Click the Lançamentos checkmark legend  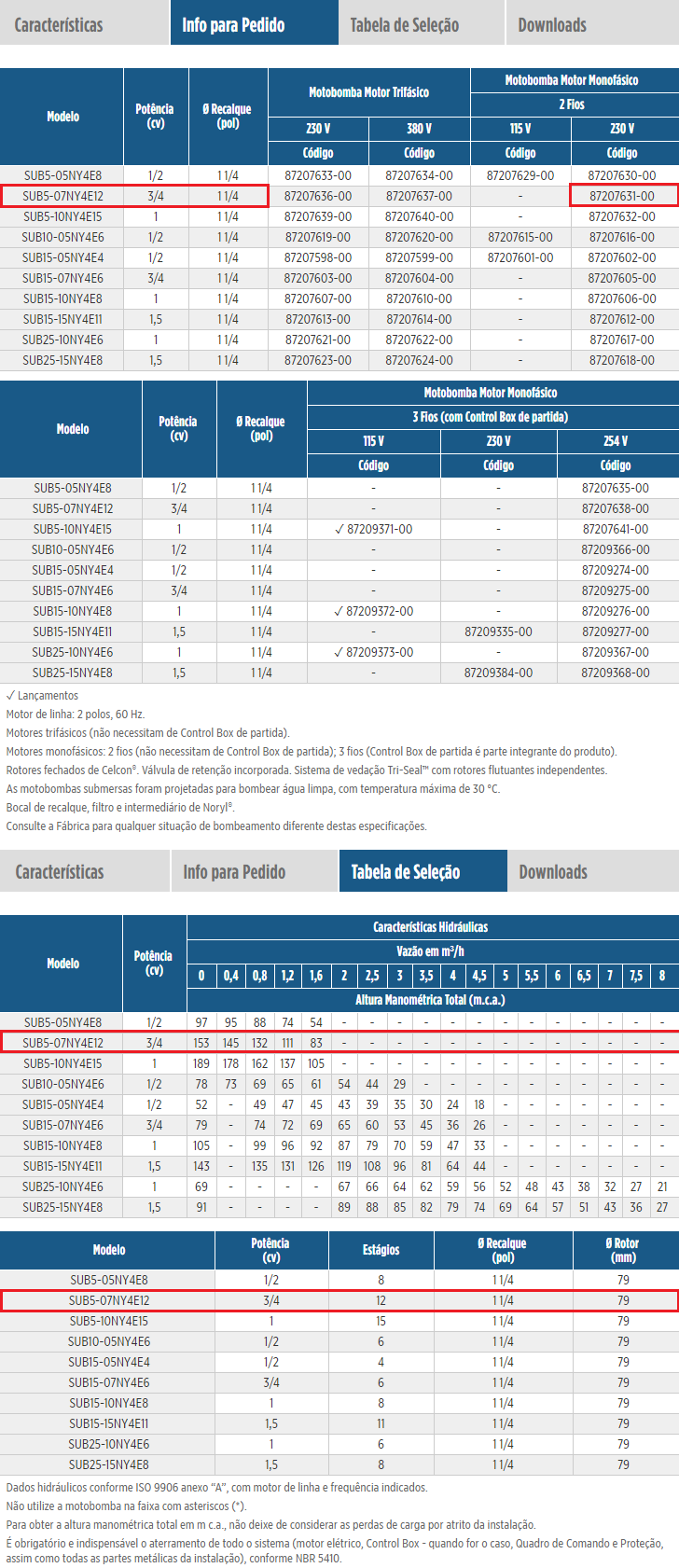(x=43, y=695)
